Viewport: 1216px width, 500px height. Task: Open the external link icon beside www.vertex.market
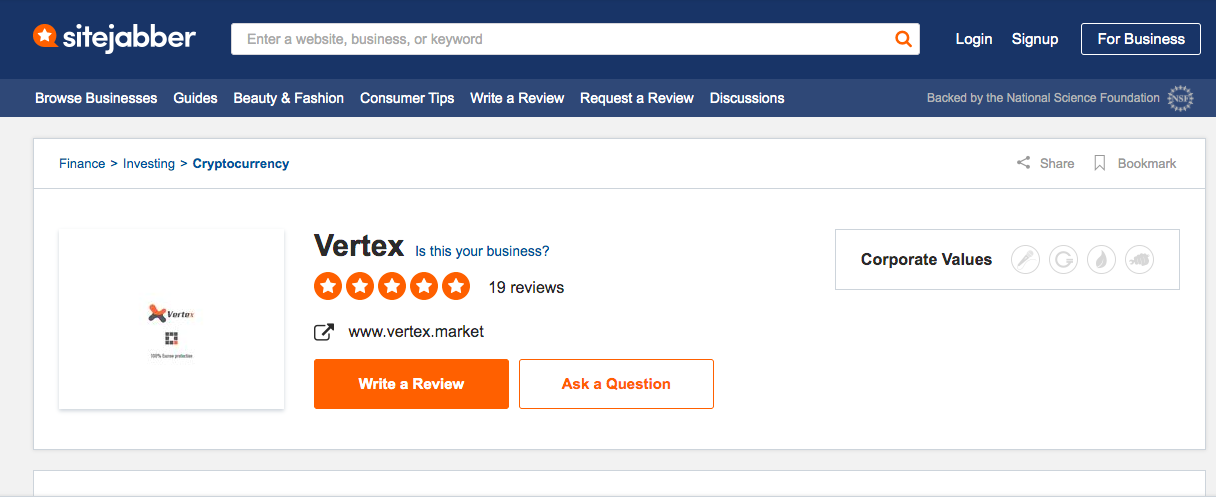[x=324, y=332]
